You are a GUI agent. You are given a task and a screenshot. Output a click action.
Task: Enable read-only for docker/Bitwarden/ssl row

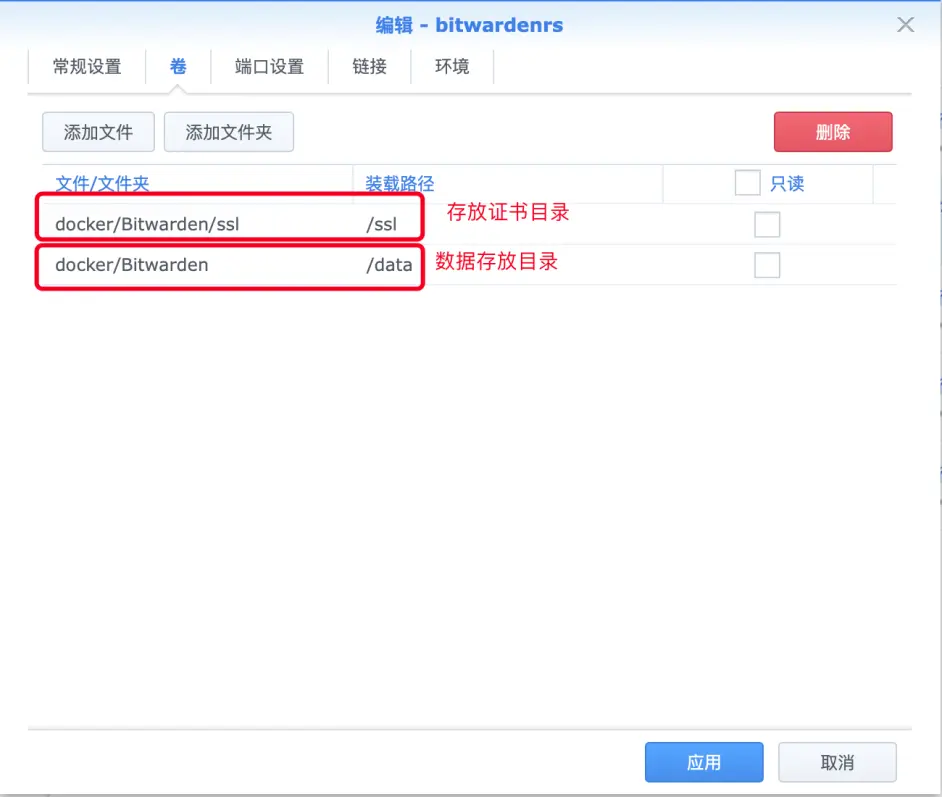pos(767,225)
